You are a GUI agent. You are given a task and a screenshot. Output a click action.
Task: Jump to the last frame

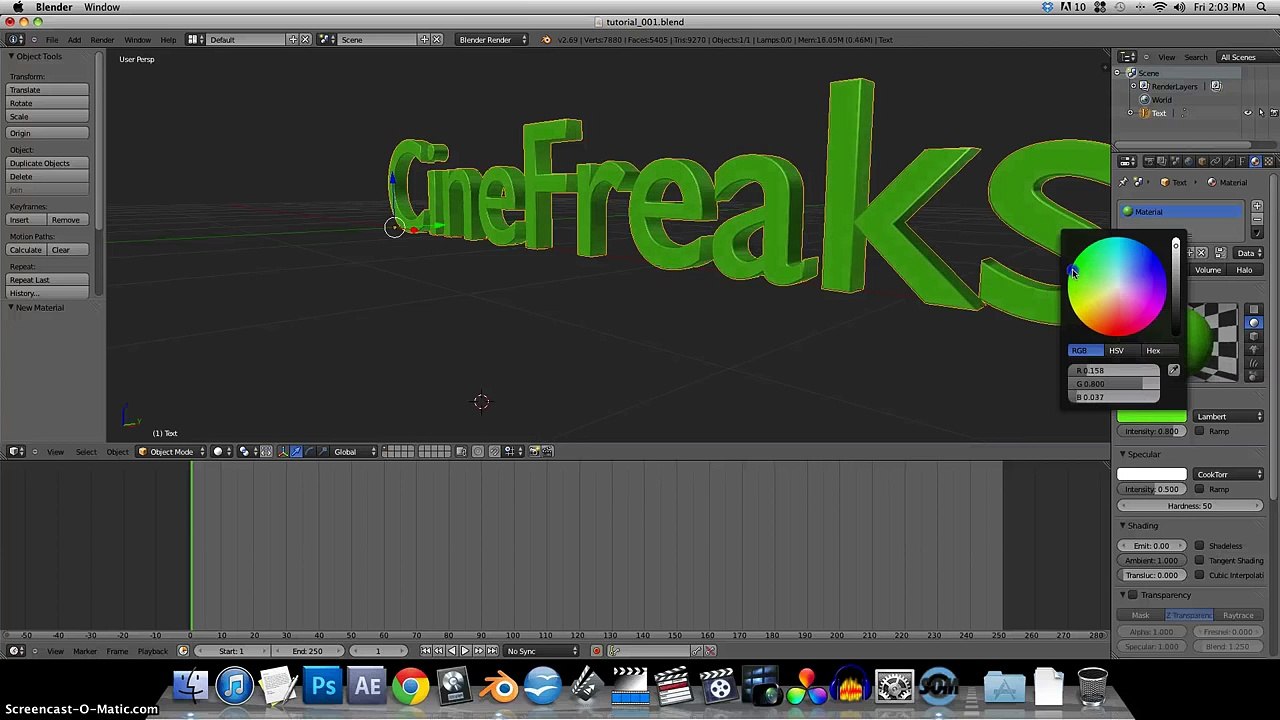491,651
